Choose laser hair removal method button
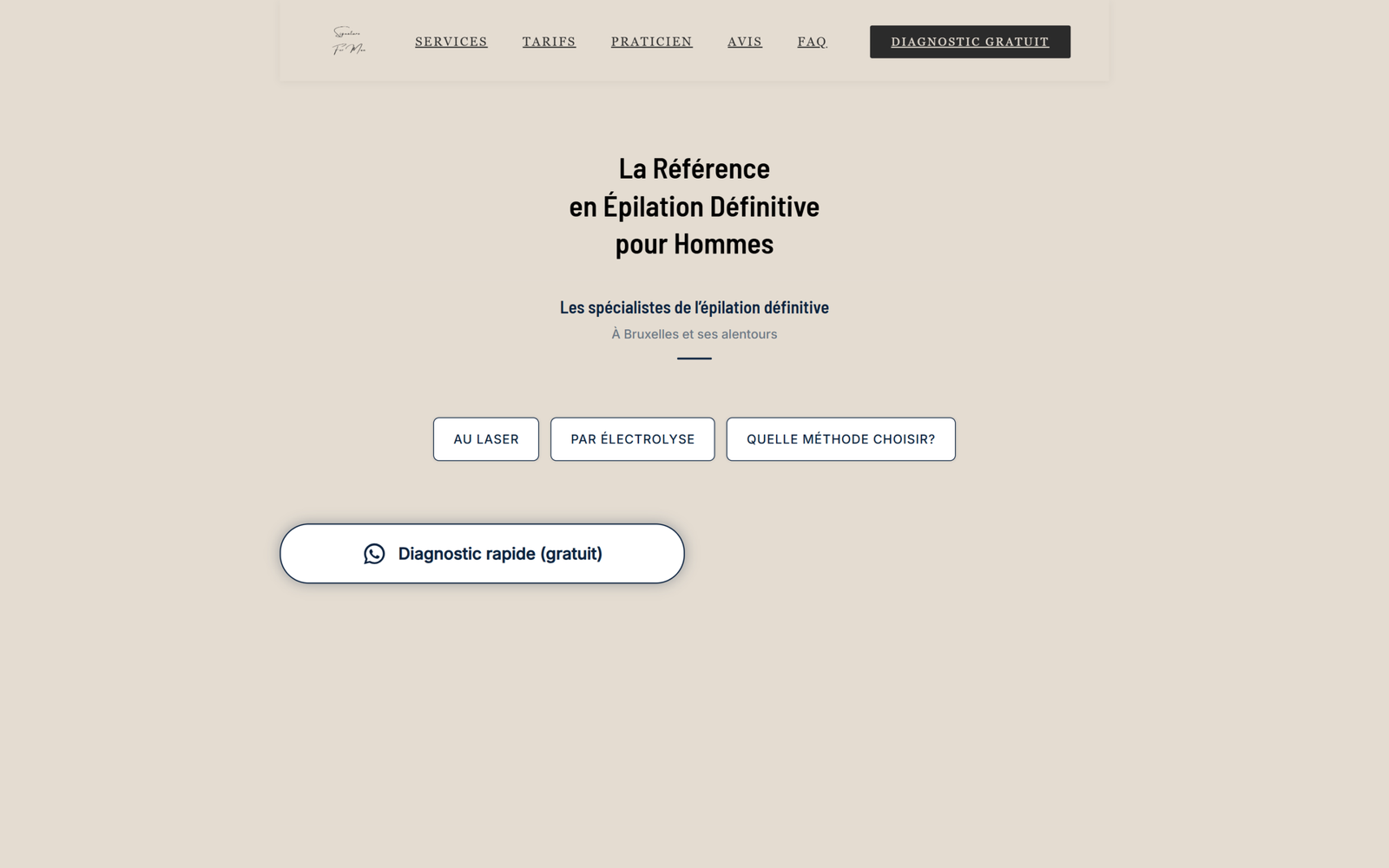This screenshot has height=868, width=1389. click(x=485, y=439)
